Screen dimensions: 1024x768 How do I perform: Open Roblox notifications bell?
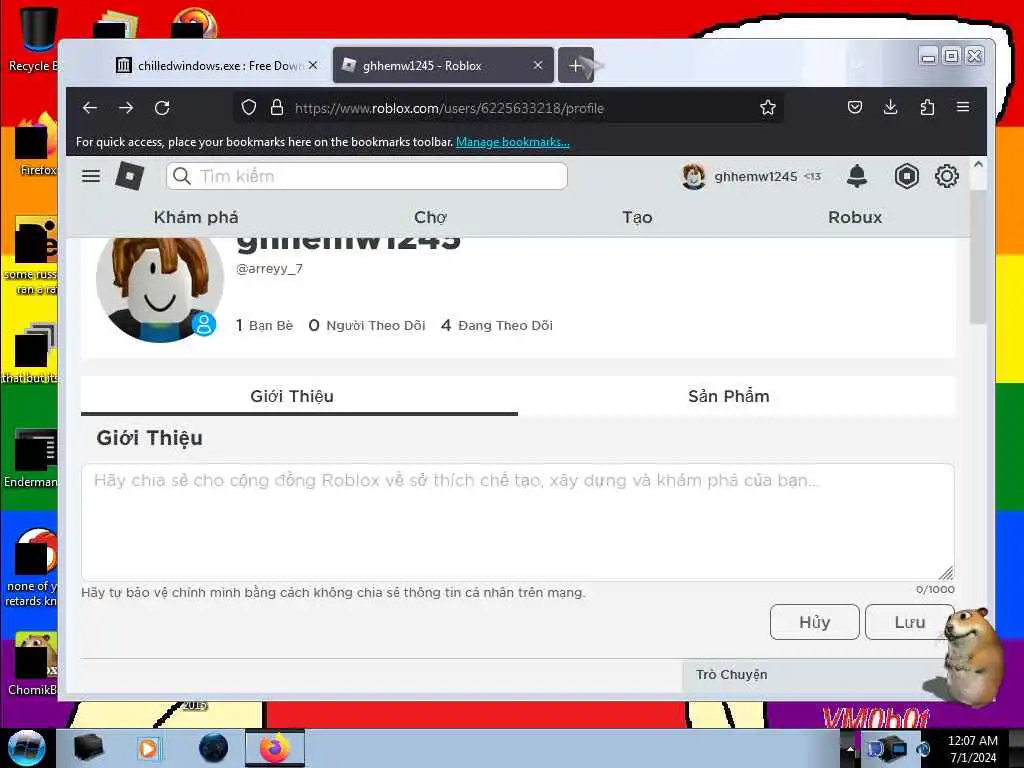857,176
